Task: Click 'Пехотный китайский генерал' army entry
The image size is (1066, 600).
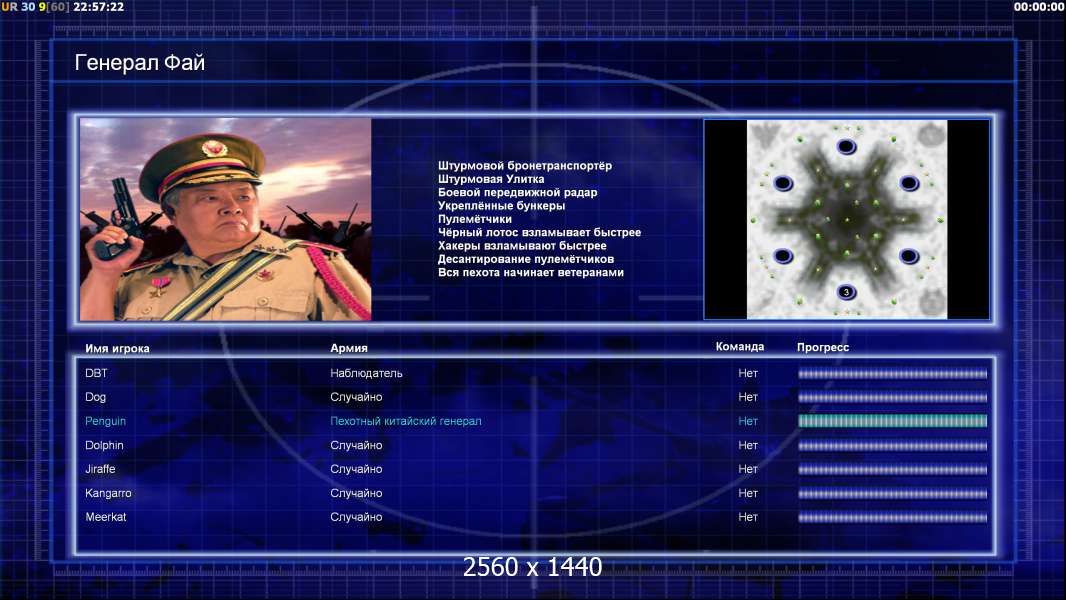Action: click(x=406, y=421)
